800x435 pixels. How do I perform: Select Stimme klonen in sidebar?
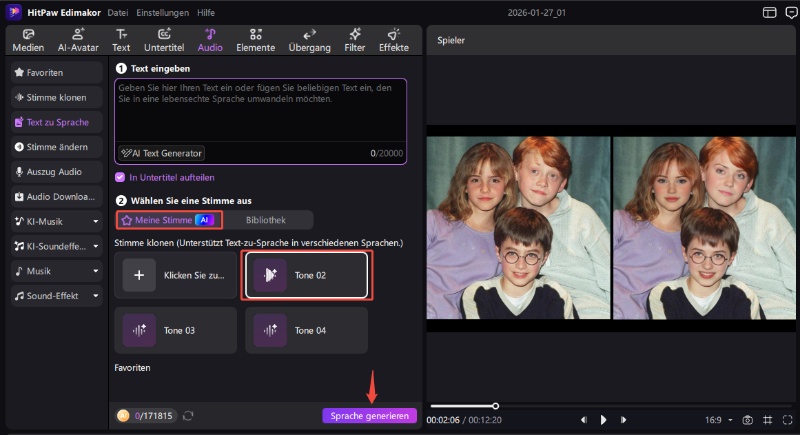pos(57,97)
